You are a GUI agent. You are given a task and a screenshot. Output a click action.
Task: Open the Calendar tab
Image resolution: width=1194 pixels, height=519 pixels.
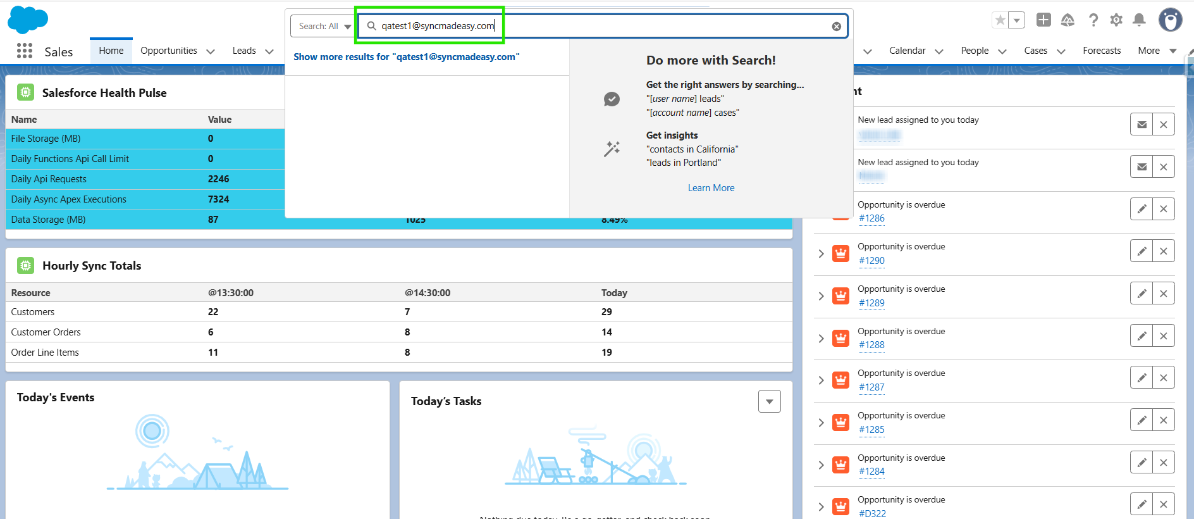tap(908, 51)
